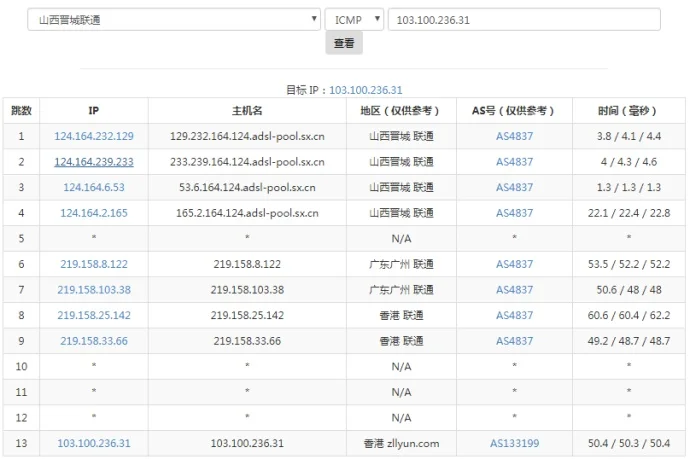This screenshot has width=690, height=459.
Task: Select latency 53.5 / 52.2 / 52.2
Action: (629, 264)
